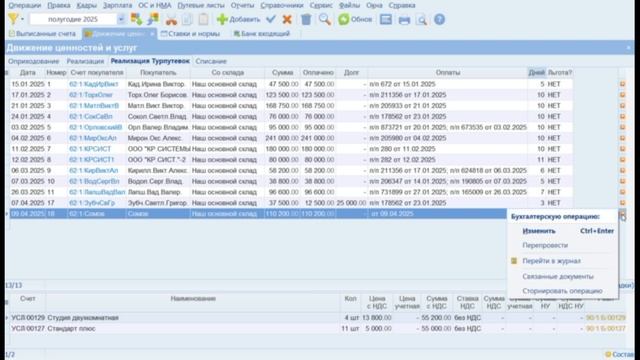Click the toolbar icon with blue arrow
Viewport: 640px width, 360px height.
[153, 19]
